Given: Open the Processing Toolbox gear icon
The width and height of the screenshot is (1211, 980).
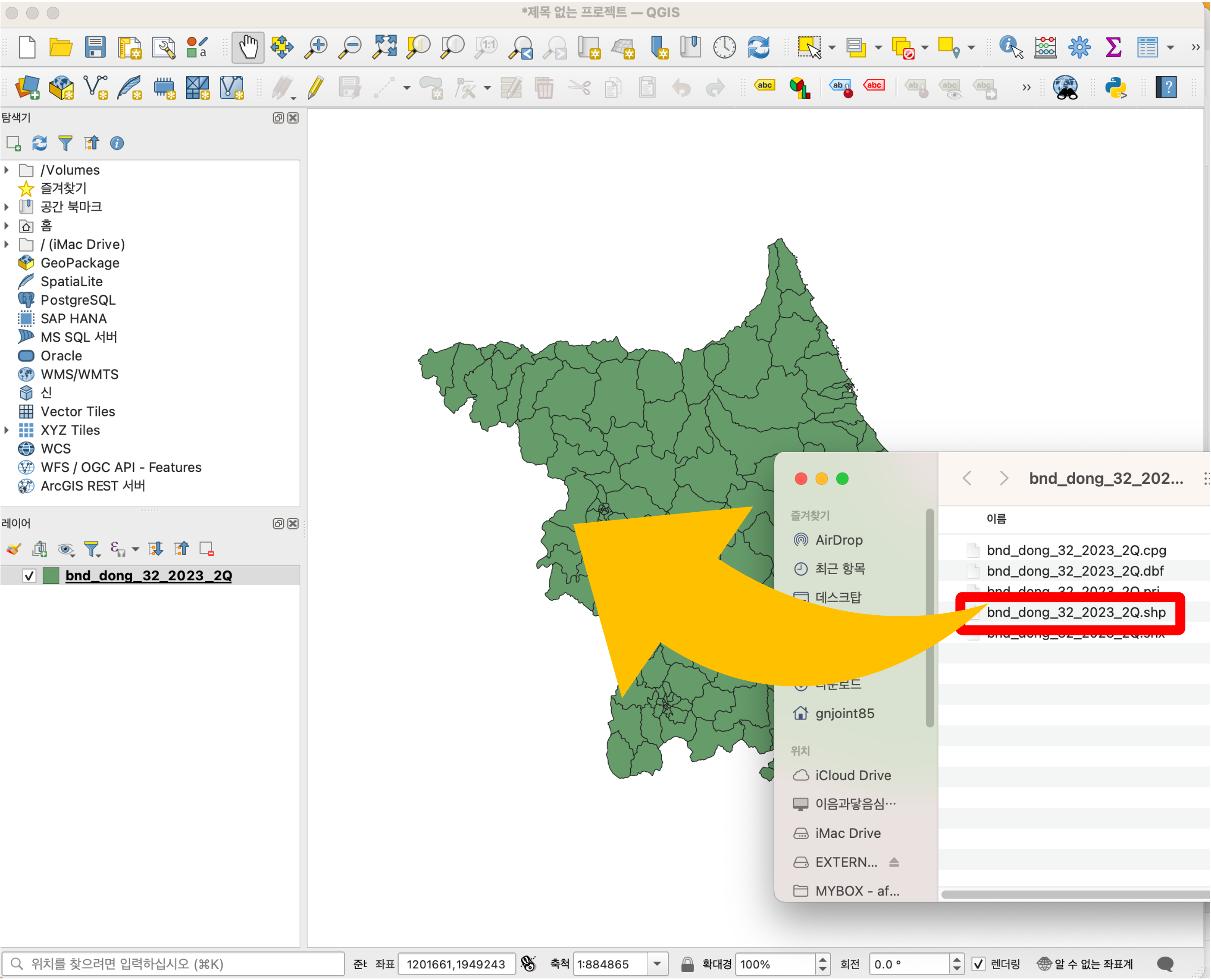Looking at the screenshot, I should [x=1079, y=47].
